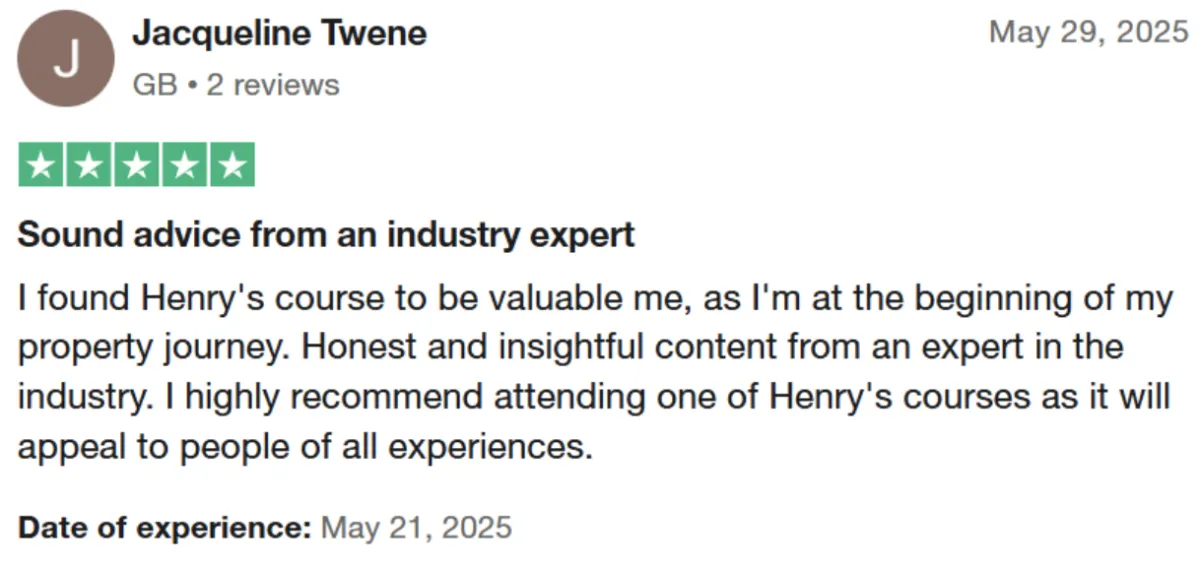
Task: Click the second green rating star
Action: [89, 165]
